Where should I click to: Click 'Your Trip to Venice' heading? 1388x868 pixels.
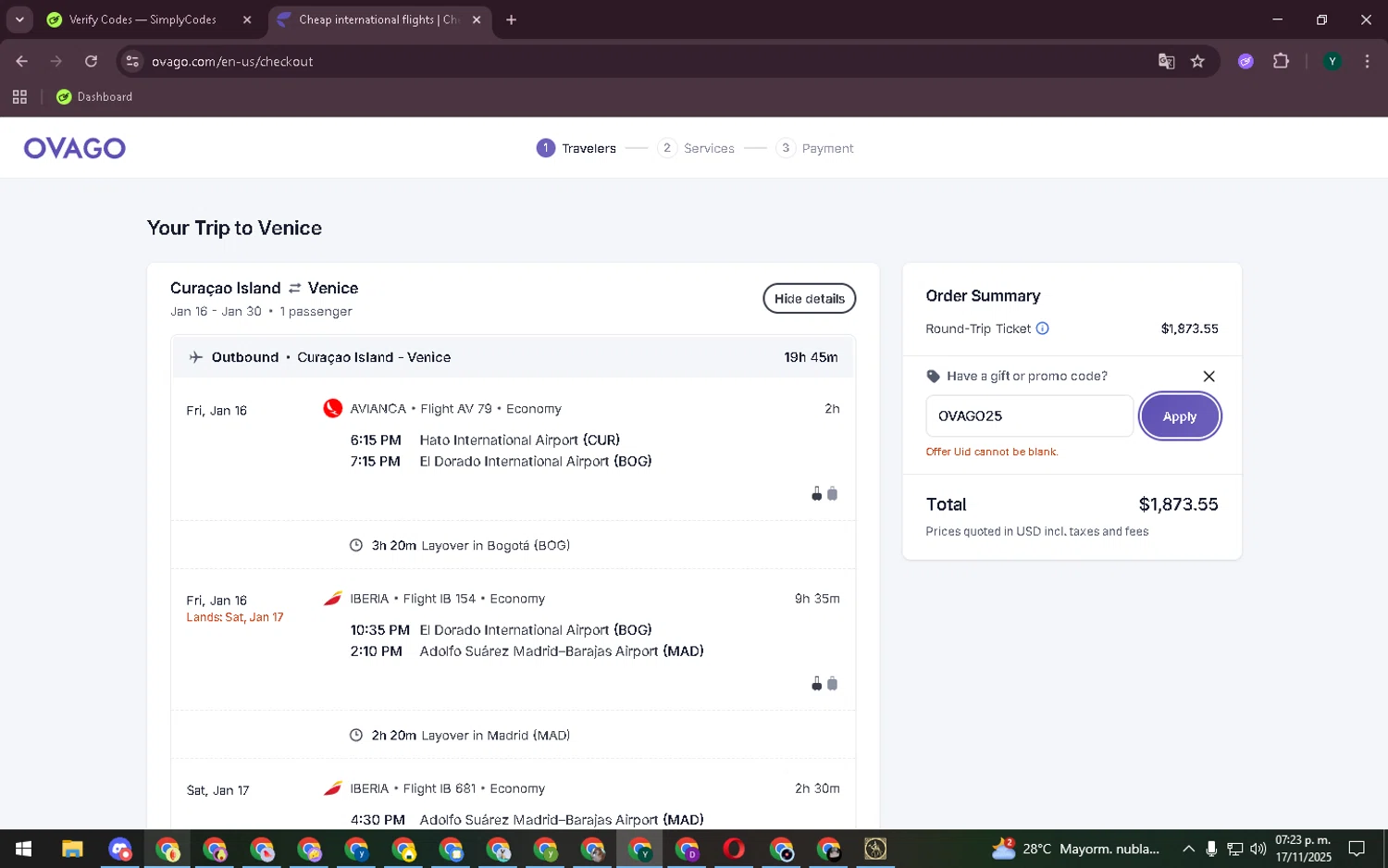click(x=234, y=229)
